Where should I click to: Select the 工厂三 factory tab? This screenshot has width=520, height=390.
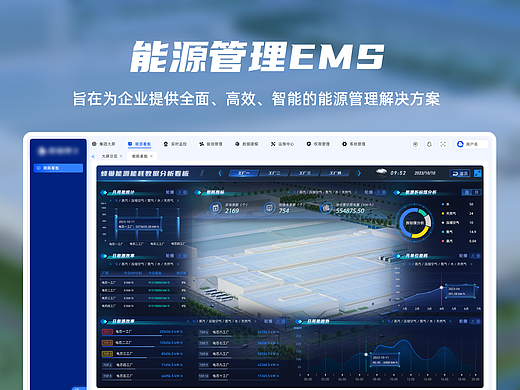(x=305, y=173)
